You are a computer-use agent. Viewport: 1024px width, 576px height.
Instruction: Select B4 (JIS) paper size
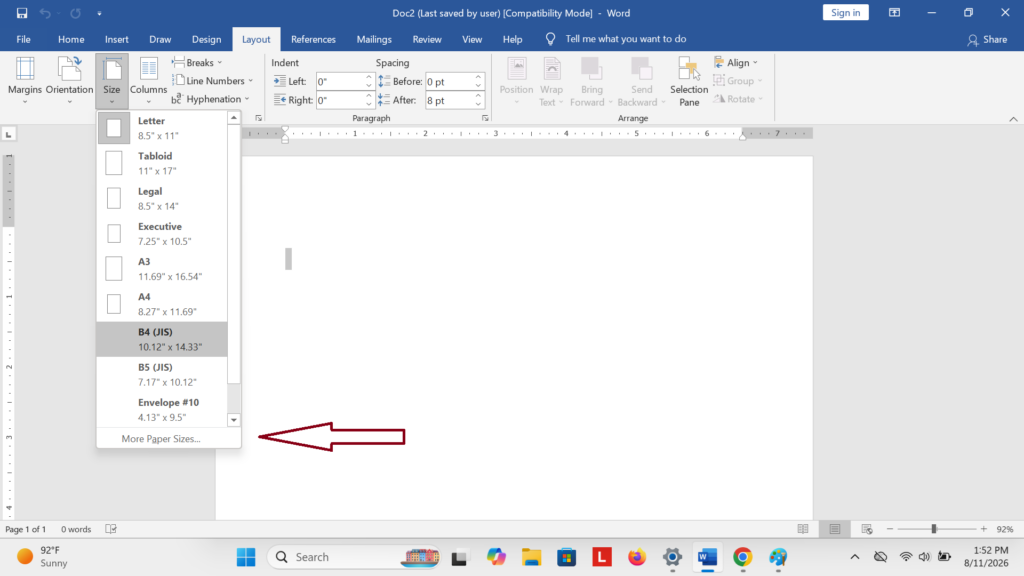pyautogui.click(x=162, y=340)
